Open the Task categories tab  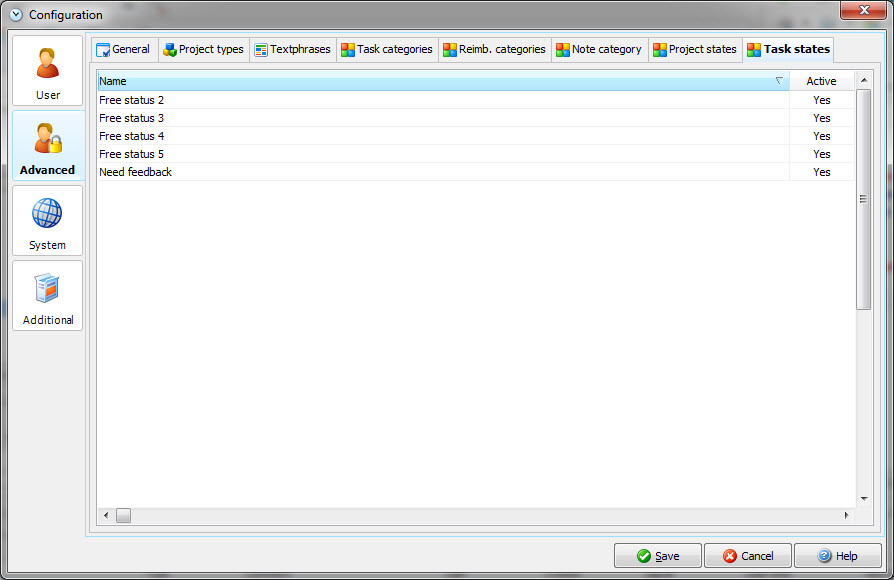click(387, 49)
